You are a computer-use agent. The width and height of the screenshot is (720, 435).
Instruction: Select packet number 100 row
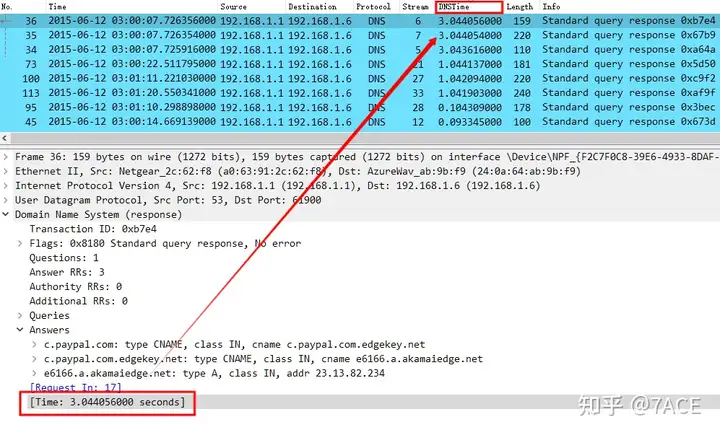coord(360,79)
